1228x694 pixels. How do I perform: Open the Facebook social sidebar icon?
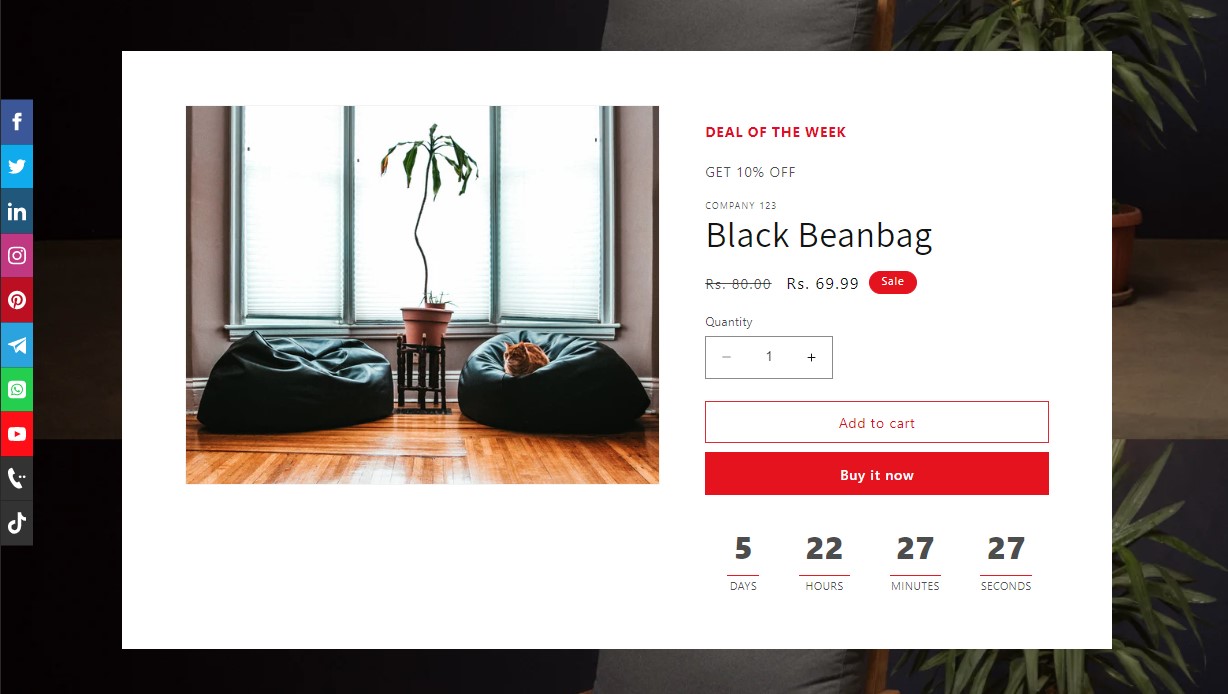coord(16,122)
